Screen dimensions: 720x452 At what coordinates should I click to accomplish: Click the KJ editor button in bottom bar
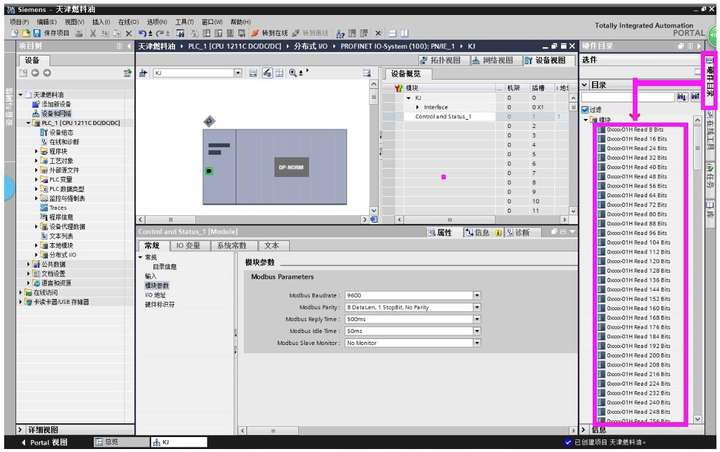point(179,442)
